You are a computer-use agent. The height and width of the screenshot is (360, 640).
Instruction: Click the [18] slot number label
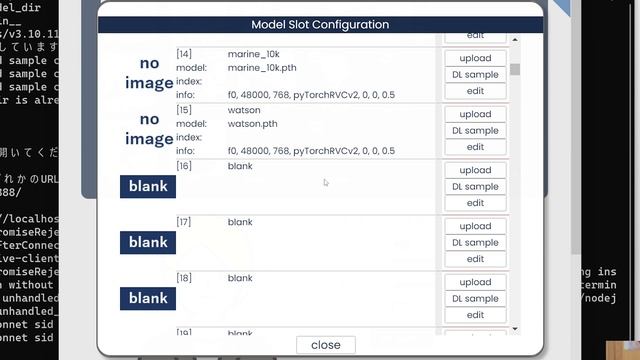click(184, 278)
